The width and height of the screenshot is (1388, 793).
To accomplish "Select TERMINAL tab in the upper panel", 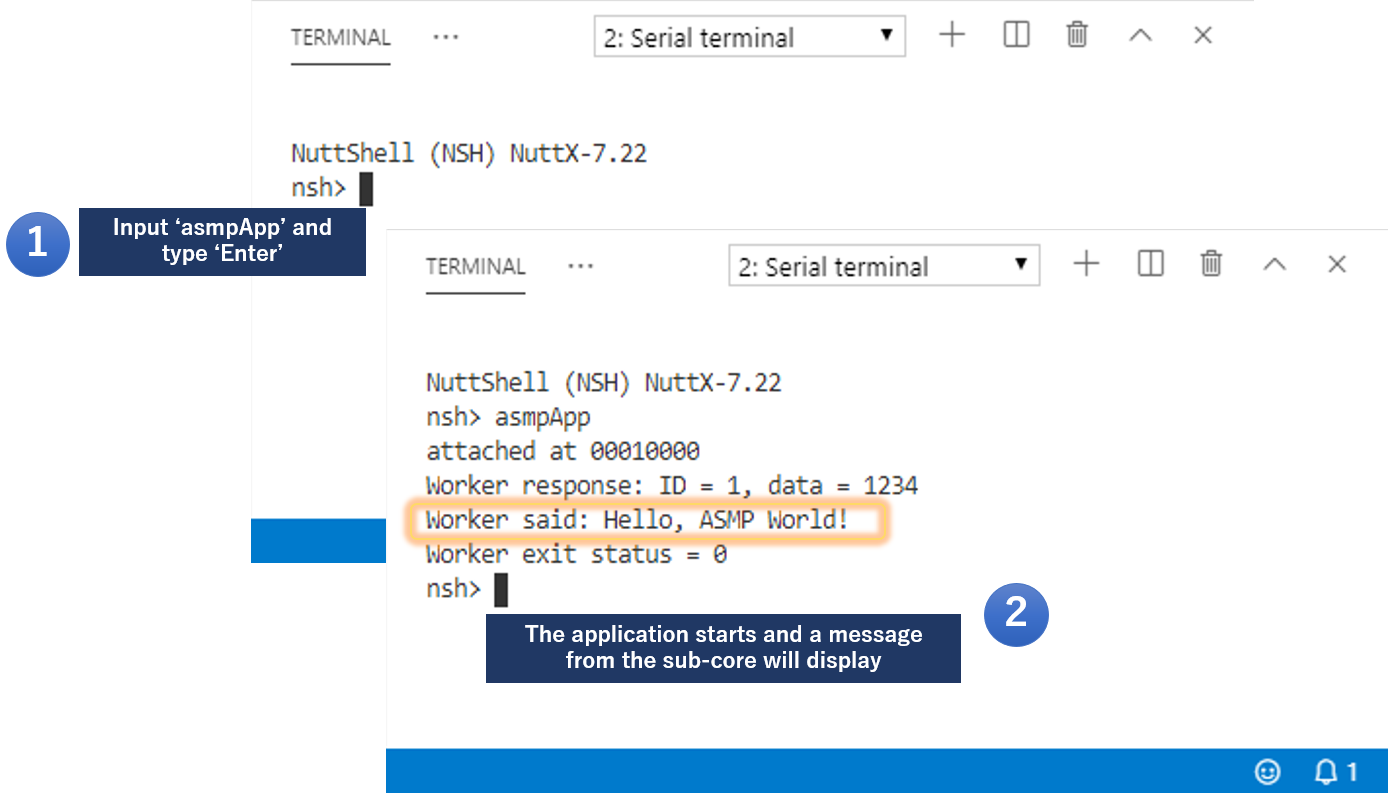I will 340,37.
